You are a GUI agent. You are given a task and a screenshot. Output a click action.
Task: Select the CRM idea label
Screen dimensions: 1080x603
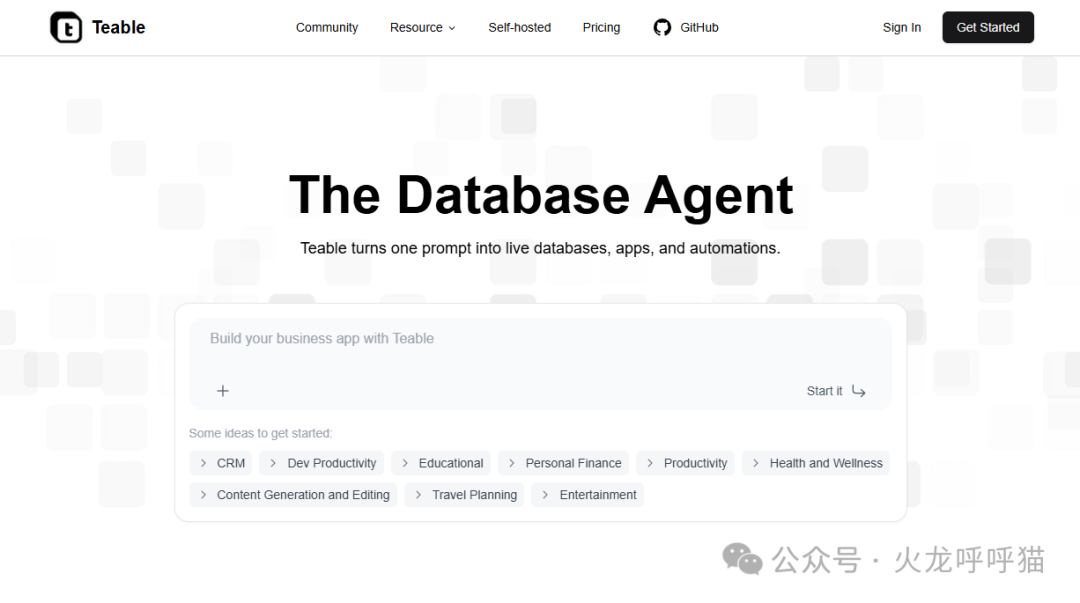[231, 463]
